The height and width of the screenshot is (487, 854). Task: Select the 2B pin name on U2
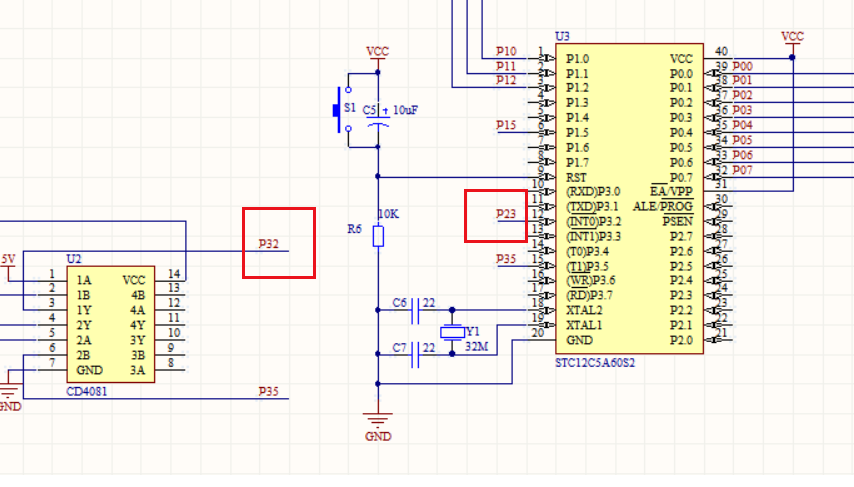[84, 355]
